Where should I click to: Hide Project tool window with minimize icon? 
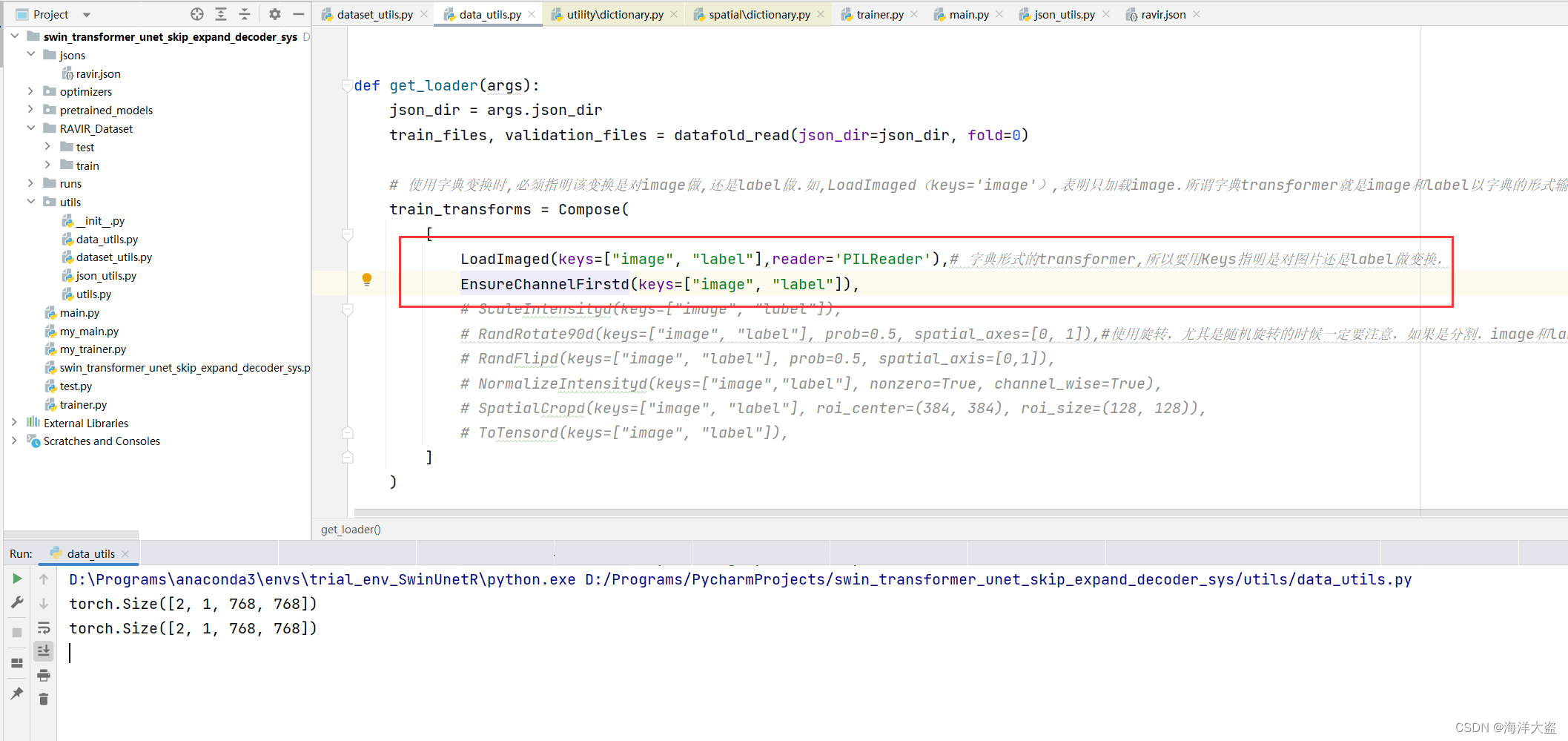pos(299,14)
